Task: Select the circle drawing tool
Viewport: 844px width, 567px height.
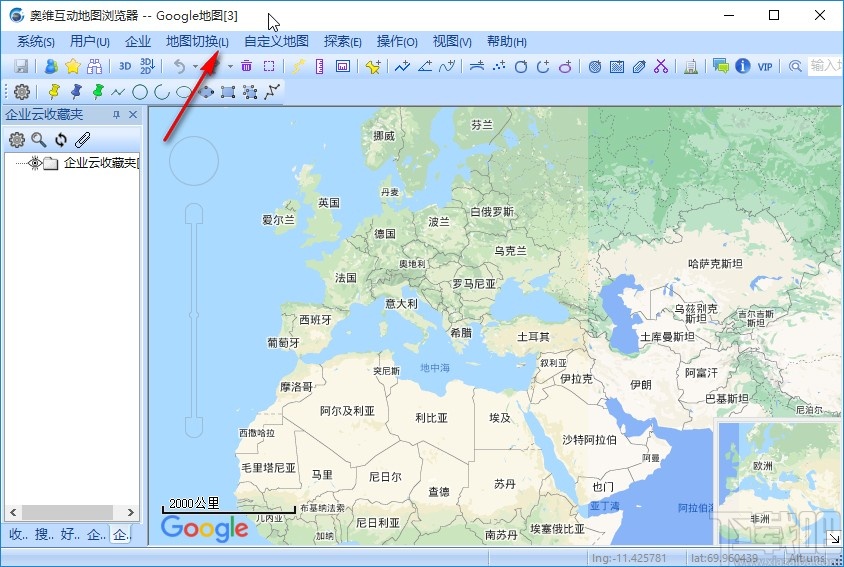Action: pyautogui.click(x=140, y=92)
